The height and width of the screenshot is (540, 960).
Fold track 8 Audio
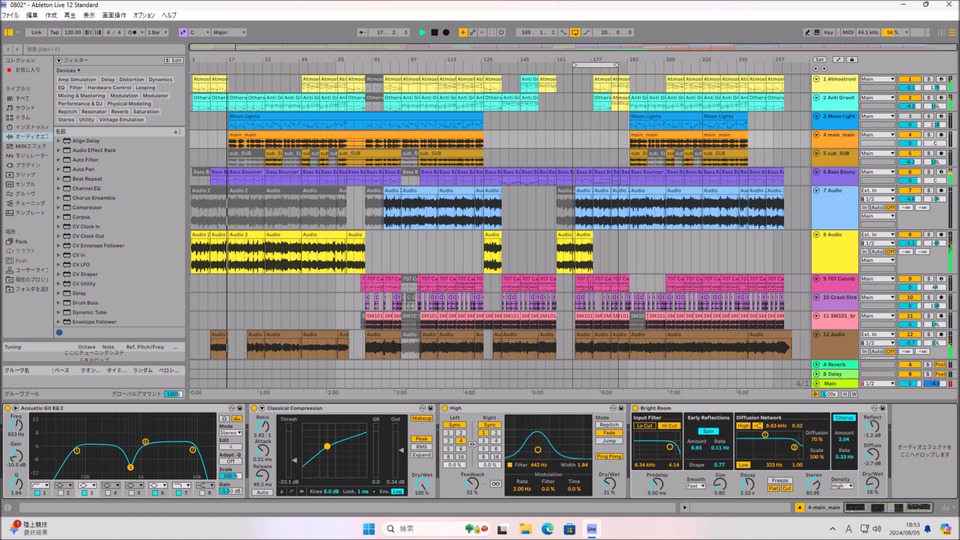tap(816, 234)
